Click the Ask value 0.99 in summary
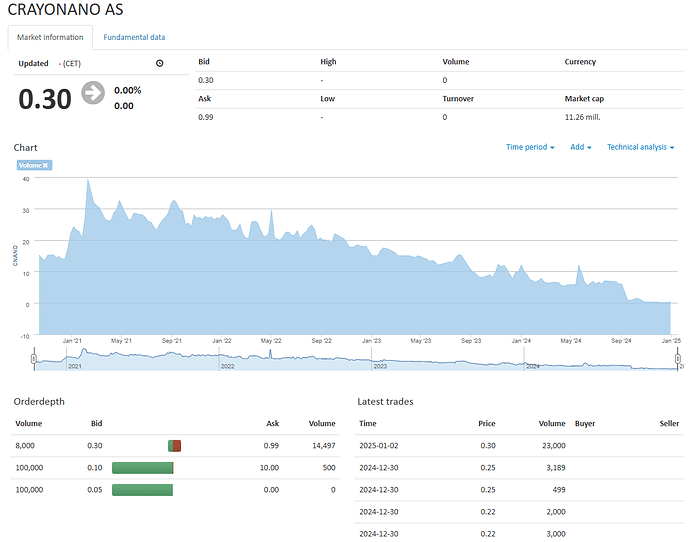This screenshot has width=690, height=542. (206, 117)
